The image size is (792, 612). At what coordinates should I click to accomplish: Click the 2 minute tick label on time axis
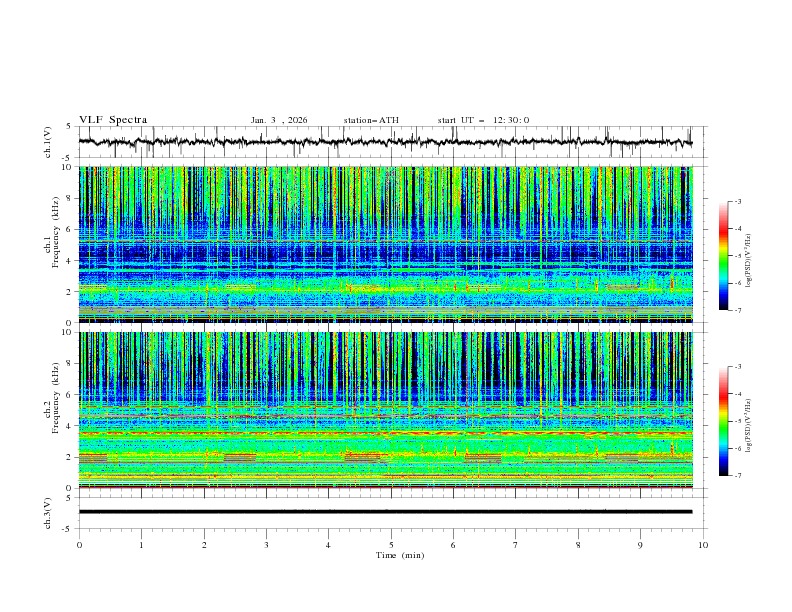(x=204, y=545)
